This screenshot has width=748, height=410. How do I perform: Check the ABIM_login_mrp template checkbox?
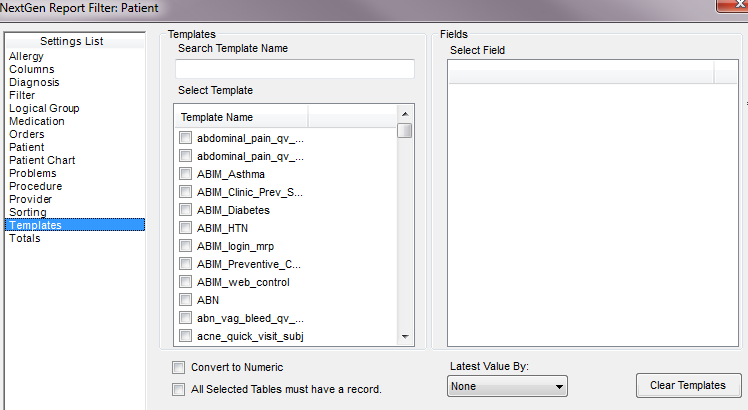point(186,246)
